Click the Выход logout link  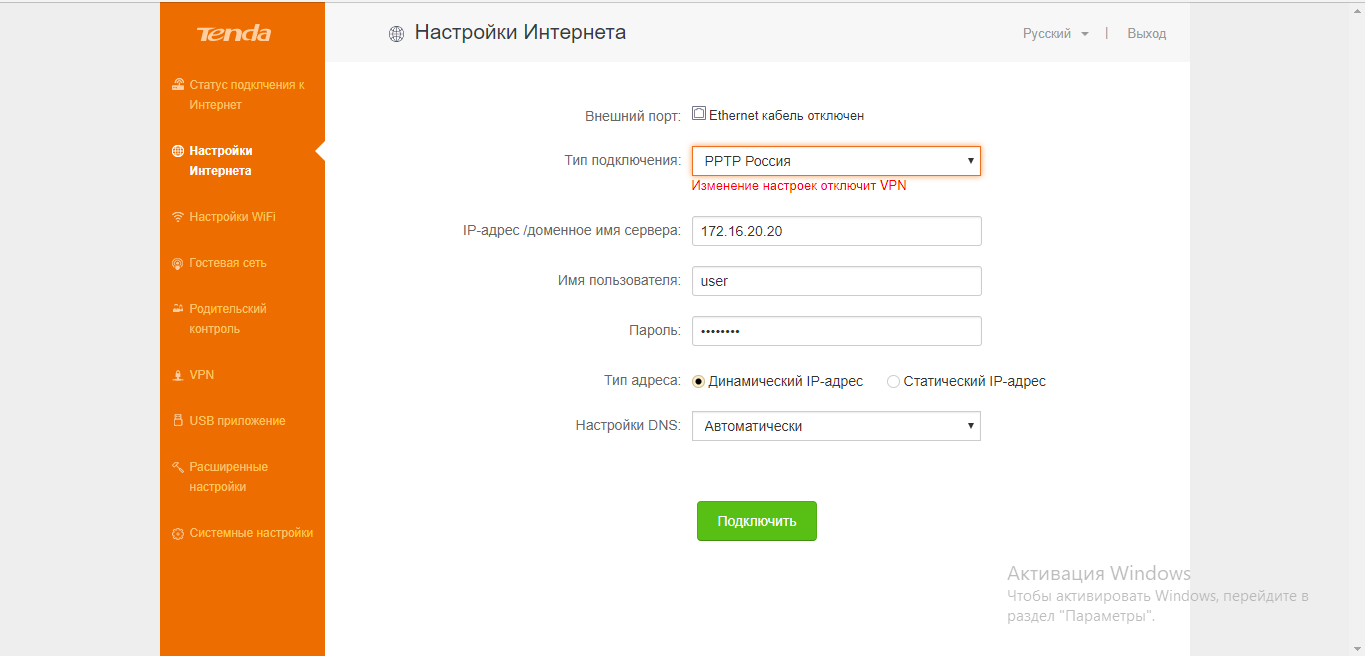(1147, 34)
